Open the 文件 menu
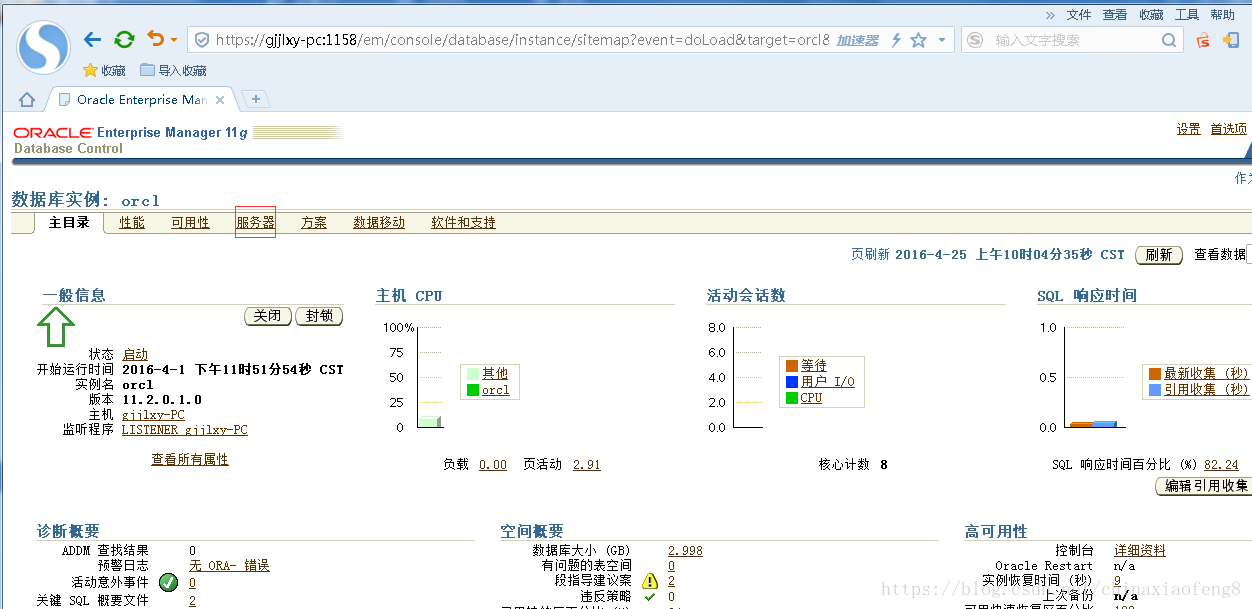 1079,15
